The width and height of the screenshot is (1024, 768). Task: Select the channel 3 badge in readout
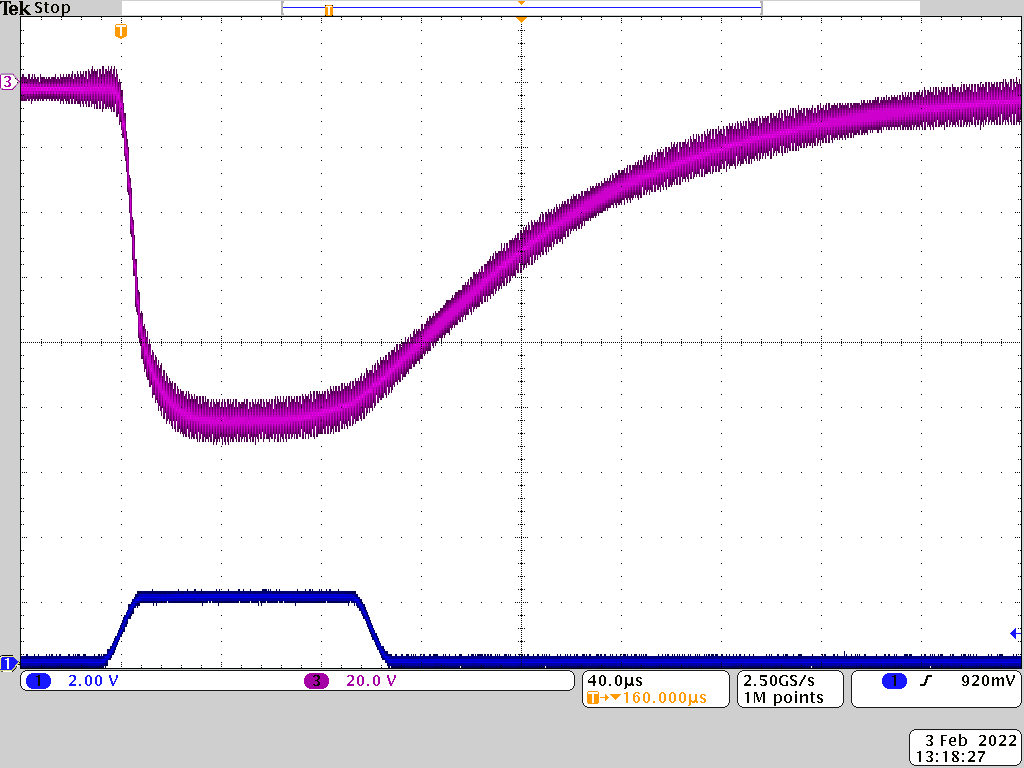(x=317, y=681)
